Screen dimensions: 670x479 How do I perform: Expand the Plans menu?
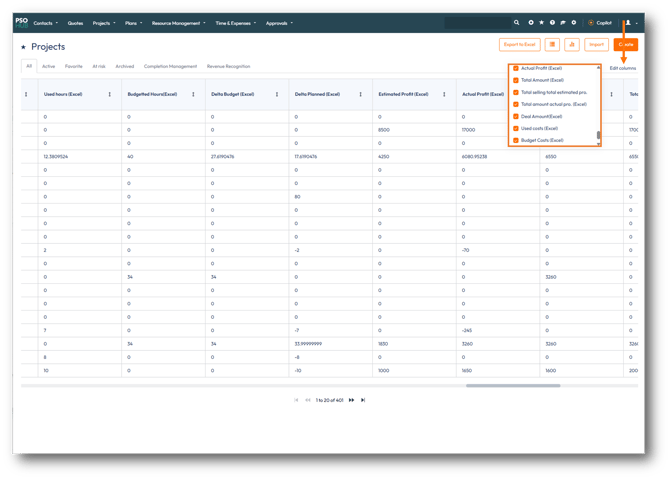coord(133,23)
